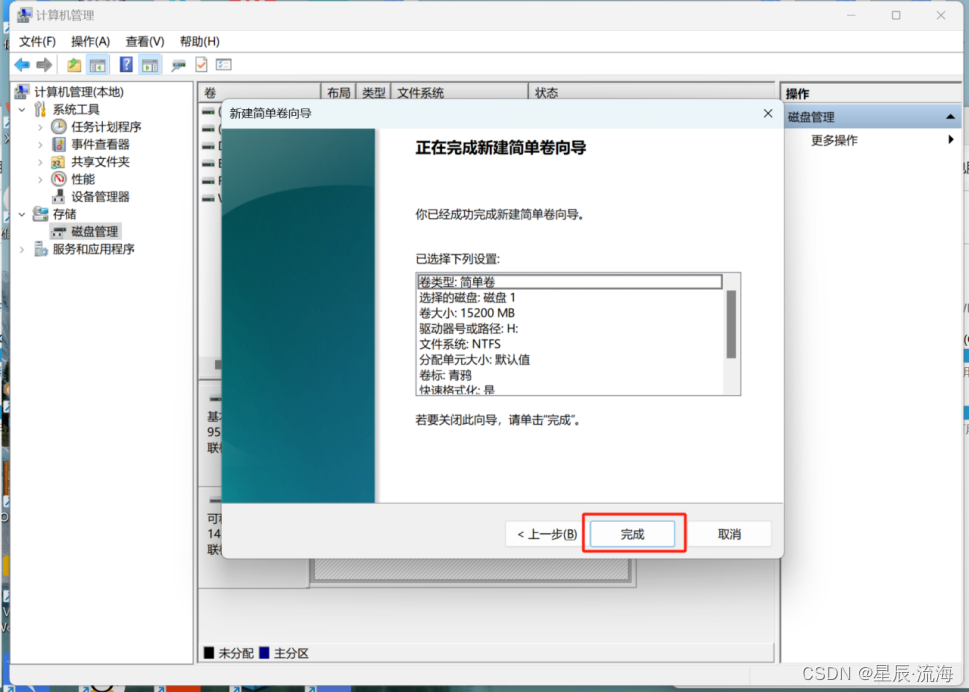Click the 状态 column header
The image size is (969, 692).
(x=652, y=92)
